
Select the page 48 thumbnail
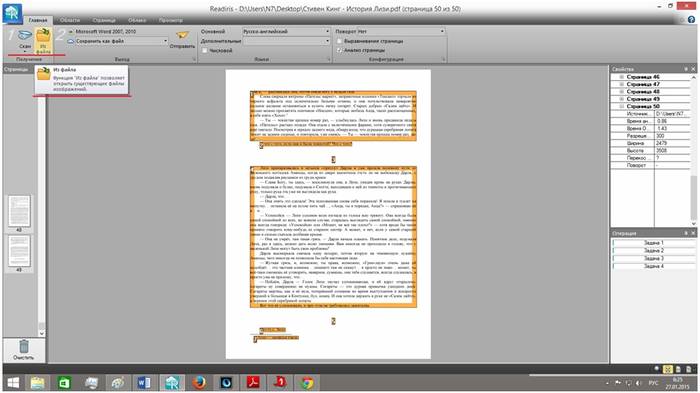[19, 211]
